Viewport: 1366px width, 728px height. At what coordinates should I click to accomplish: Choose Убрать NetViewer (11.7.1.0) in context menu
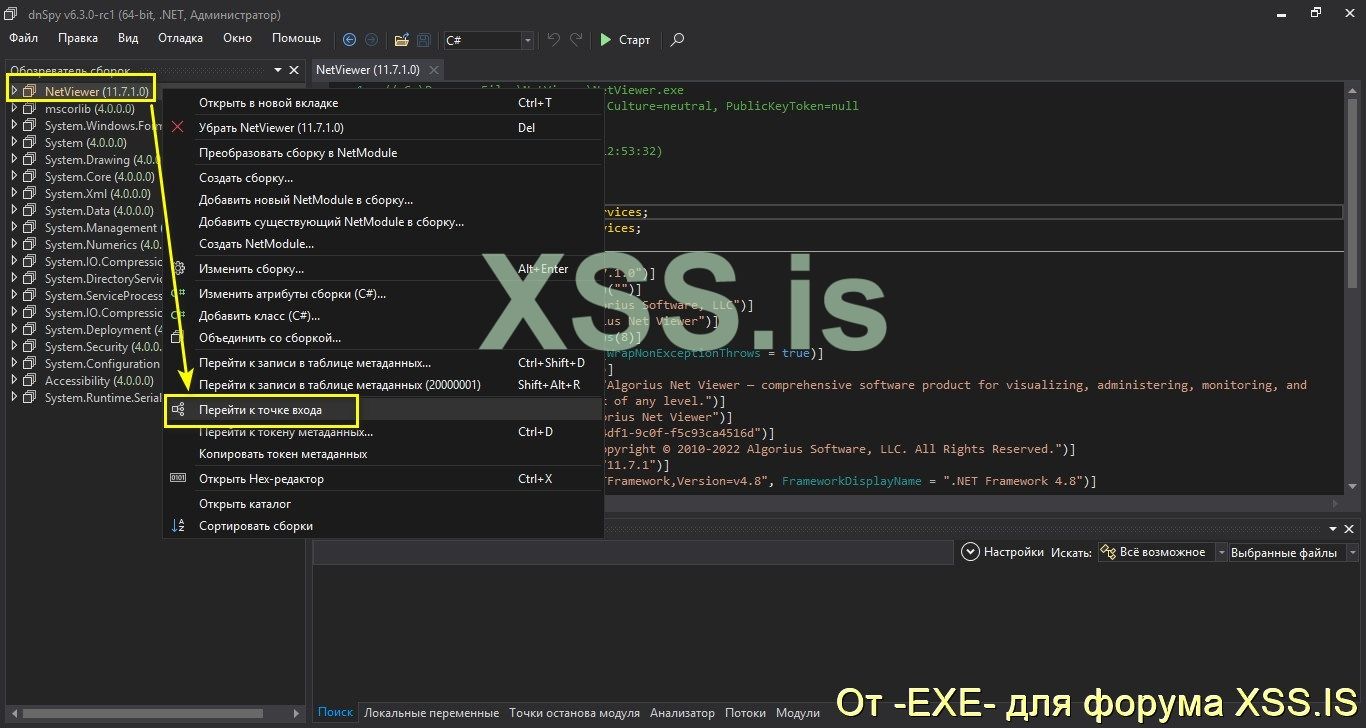pos(383,128)
